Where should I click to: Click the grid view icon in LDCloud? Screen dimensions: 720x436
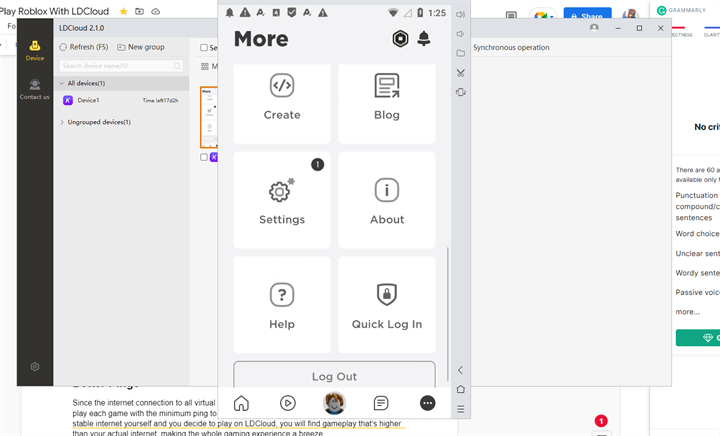[x=205, y=67]
